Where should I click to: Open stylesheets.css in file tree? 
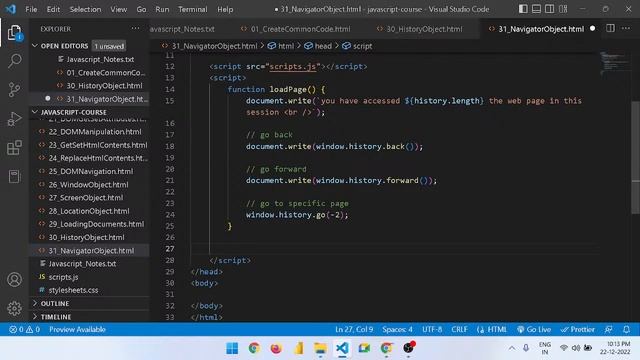(x=73, y=290)
